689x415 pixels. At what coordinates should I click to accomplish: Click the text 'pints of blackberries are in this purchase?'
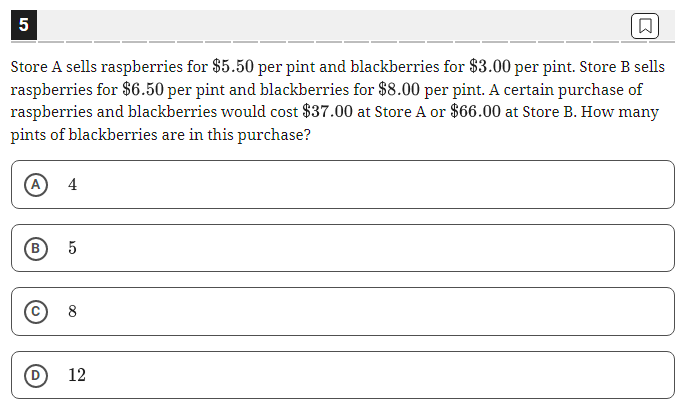tap(160, 135)
